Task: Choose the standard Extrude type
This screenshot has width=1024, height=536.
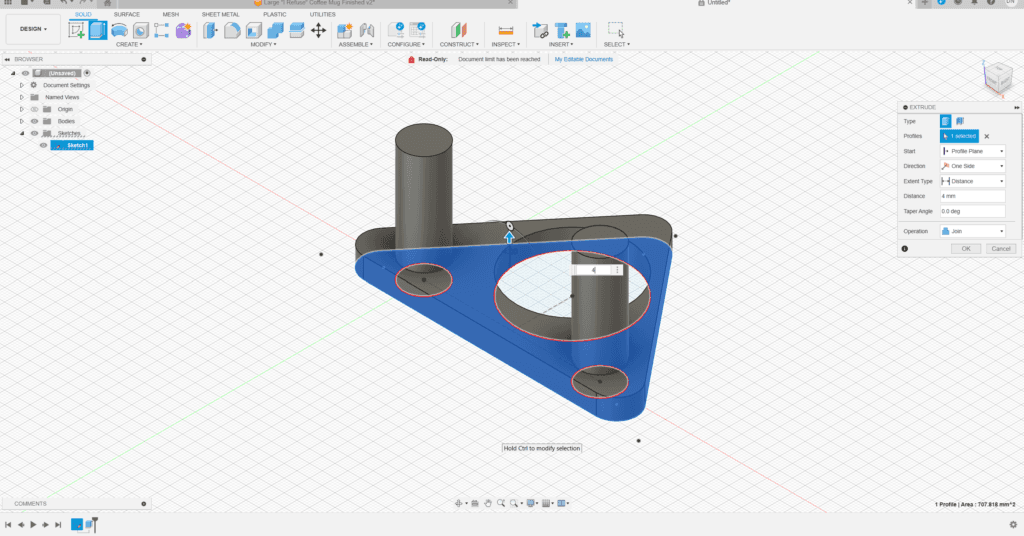Action: pyautogui.click(x=946, y=121)
